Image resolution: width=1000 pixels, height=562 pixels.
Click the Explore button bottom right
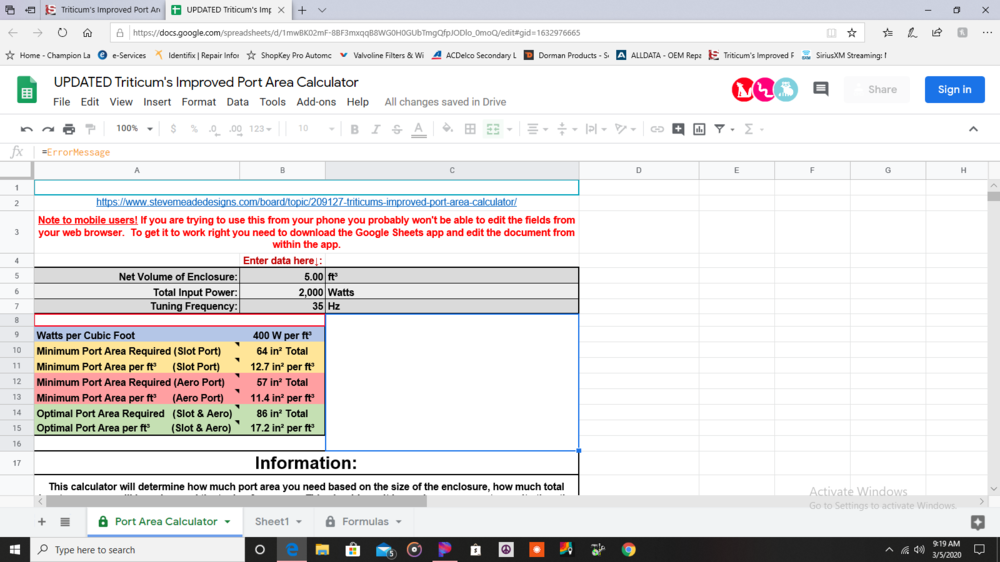(x=977, y=522)
